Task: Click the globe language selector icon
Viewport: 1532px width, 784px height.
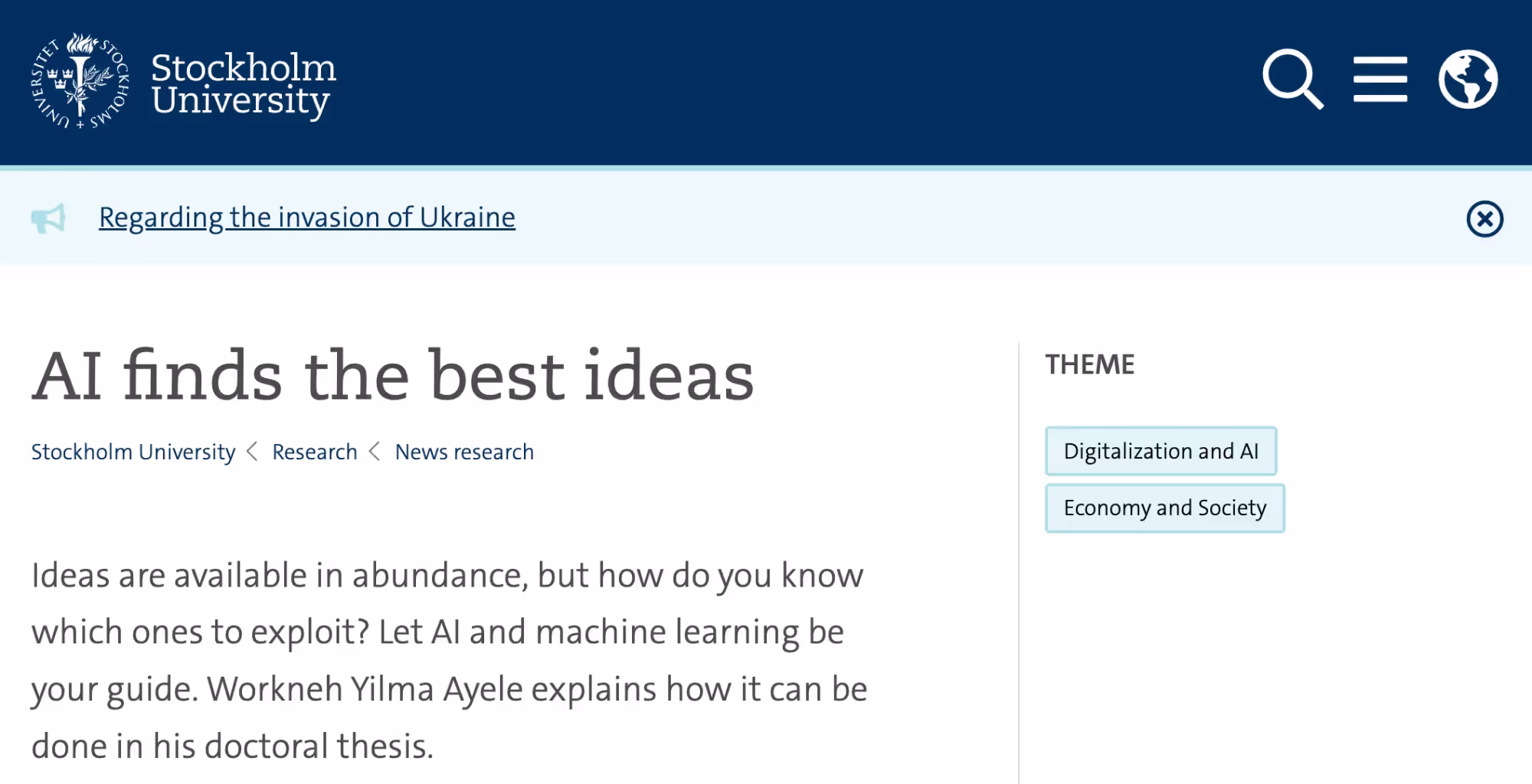Action: tap(1468, 80)
